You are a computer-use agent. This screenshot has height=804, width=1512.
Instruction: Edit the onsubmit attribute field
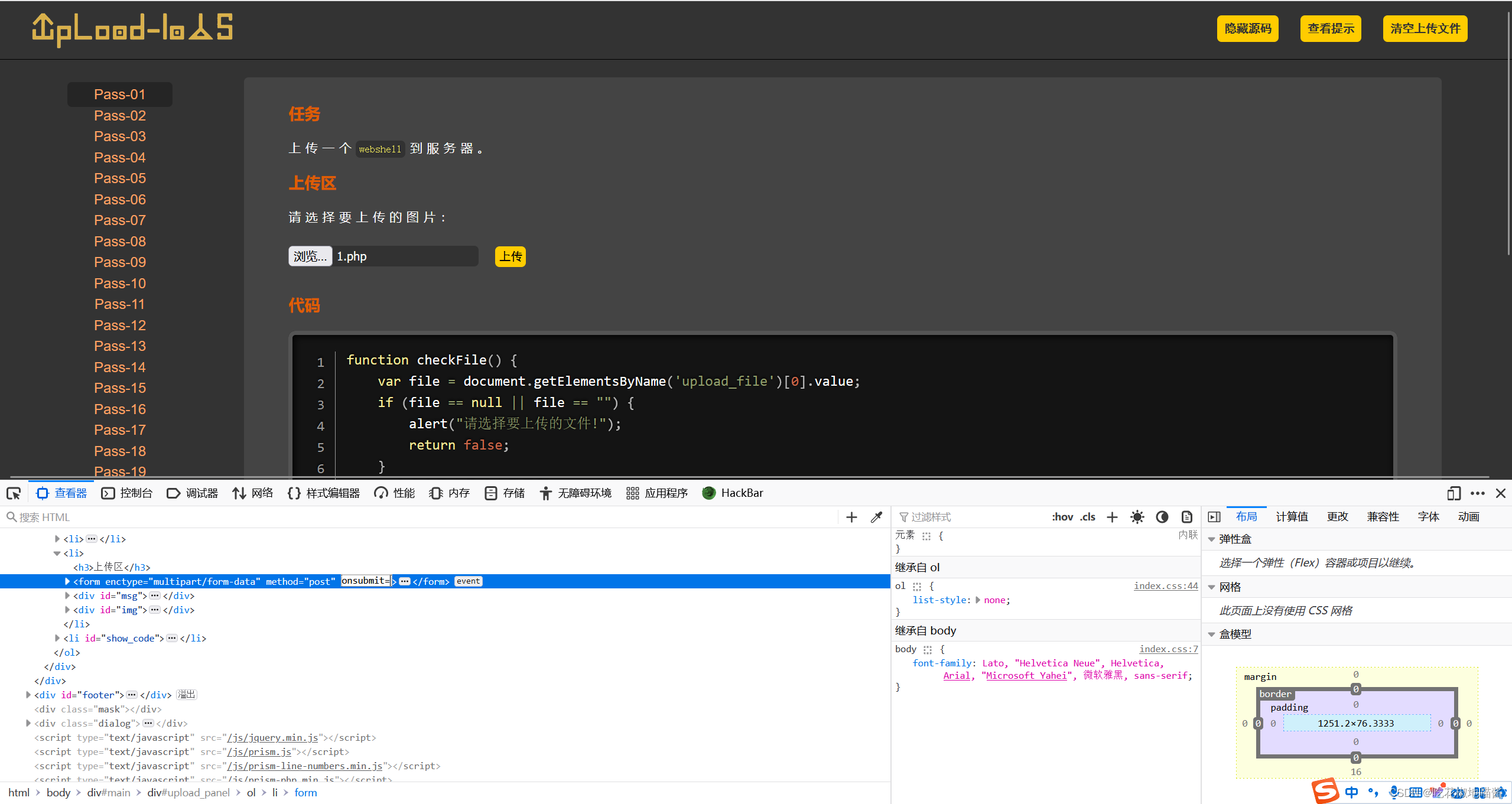[366, 581]
